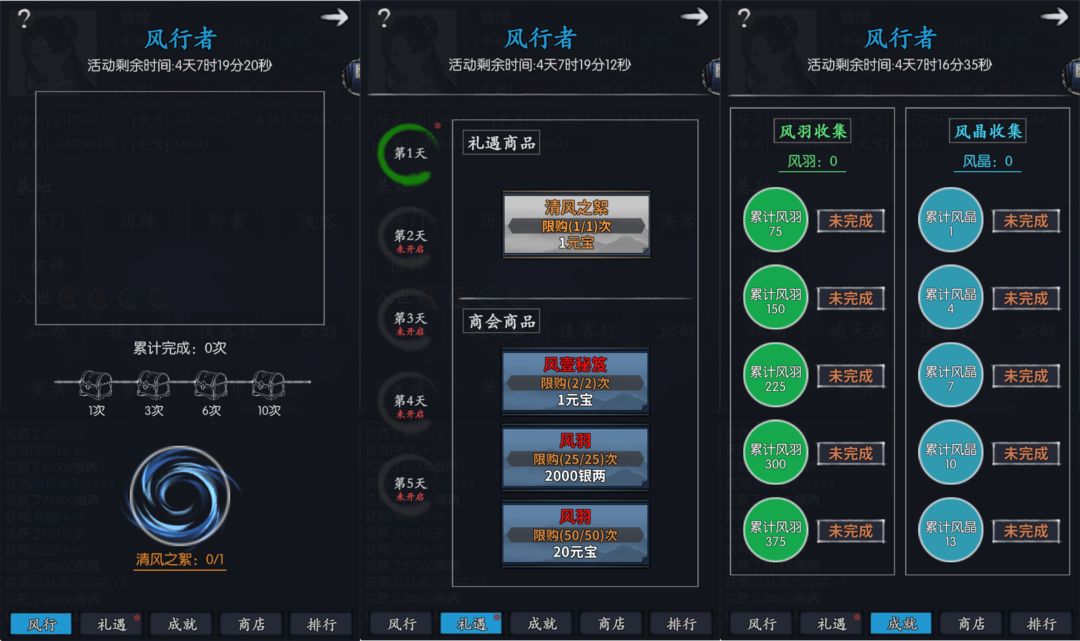Viewport: 1080px width, 641px height.
Task: Click the green 累计风羽 75 badge
Action: pos(776,220)
